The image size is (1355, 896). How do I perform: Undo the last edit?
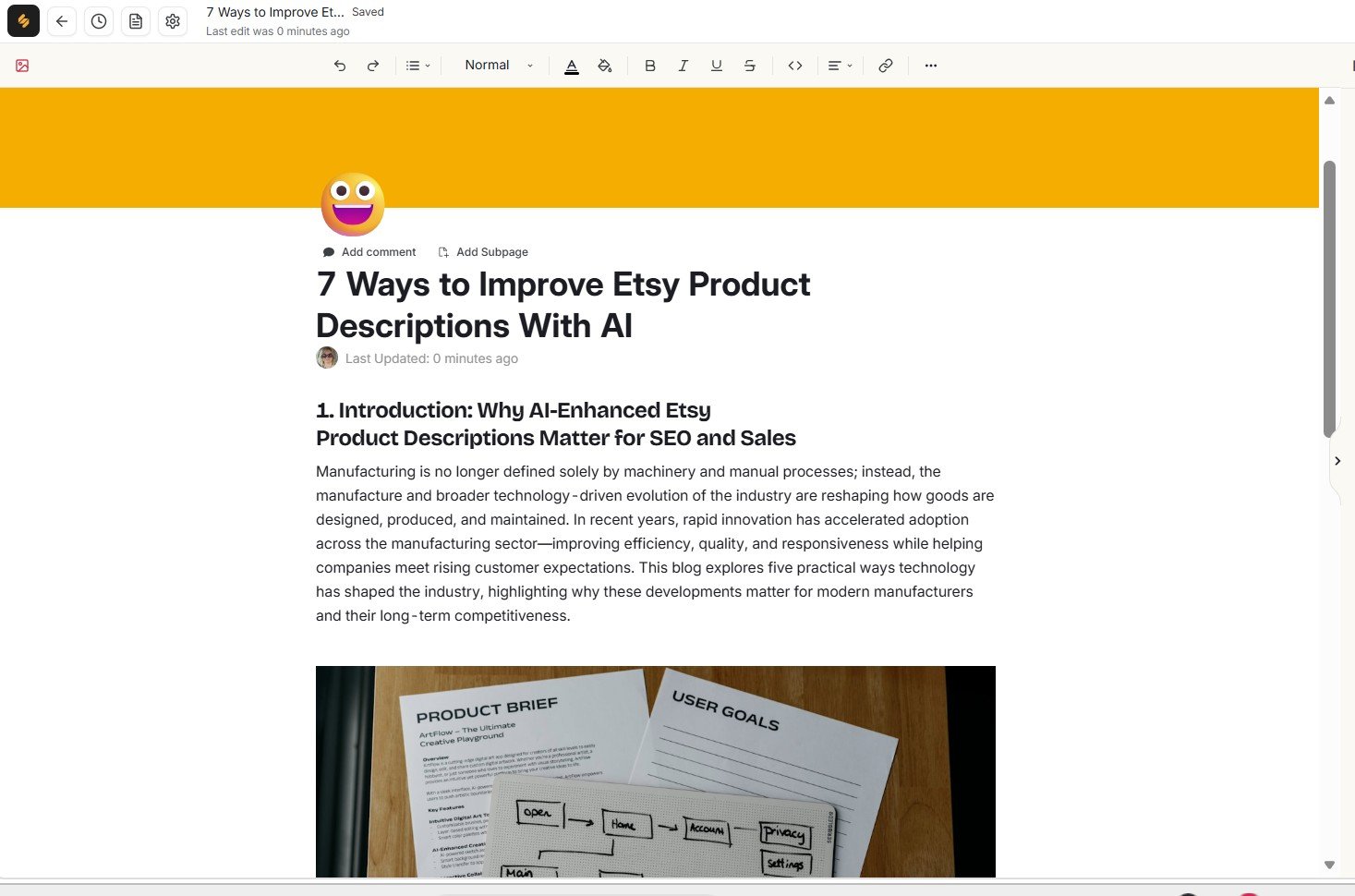tap(340, 66)
